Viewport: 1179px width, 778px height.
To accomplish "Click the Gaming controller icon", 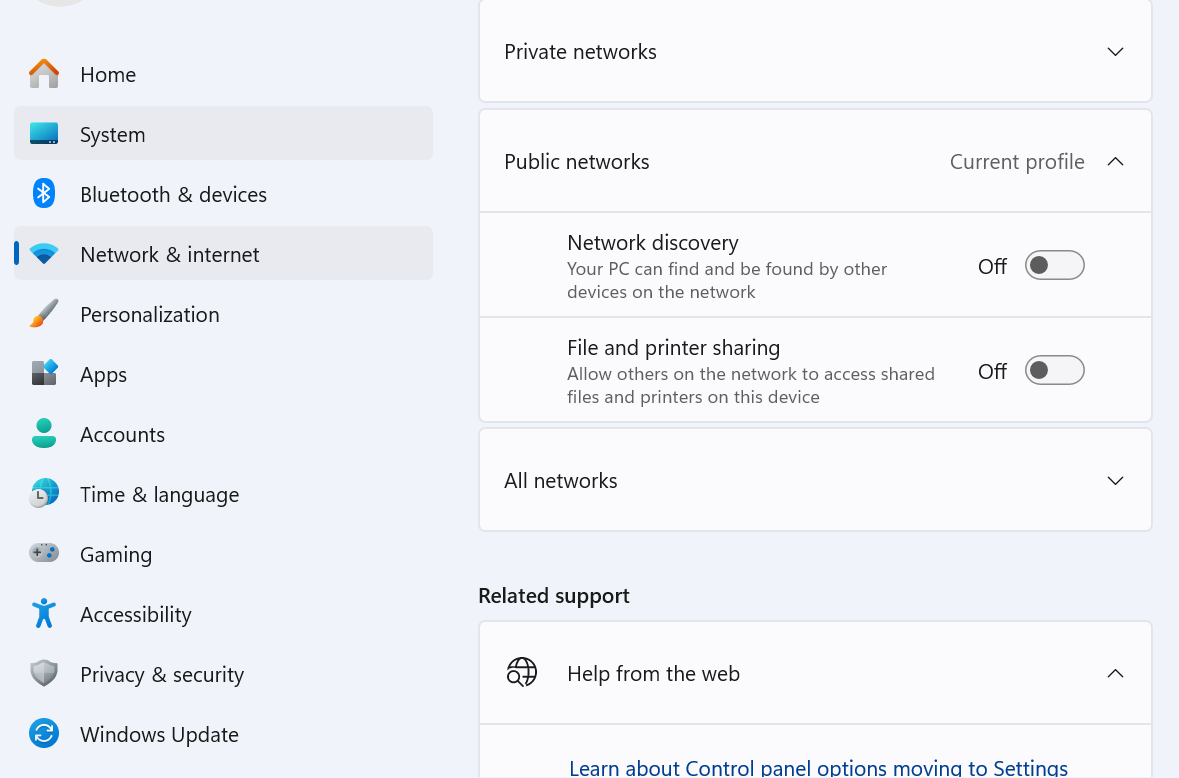I will coord(44,553).
